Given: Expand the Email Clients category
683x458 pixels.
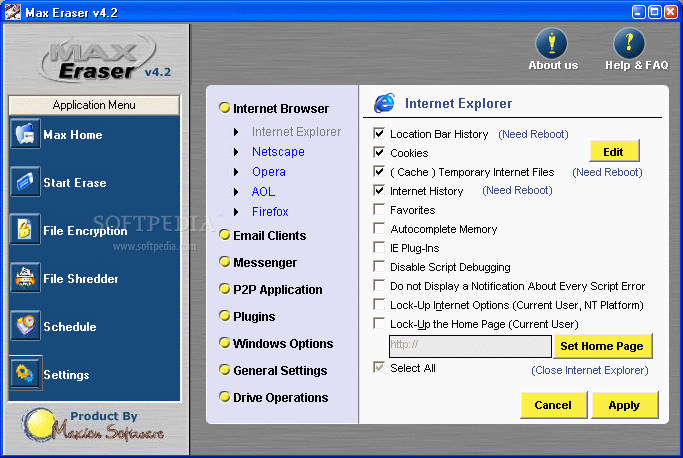Looking at the screenshot, I should [x=270, y=235].
